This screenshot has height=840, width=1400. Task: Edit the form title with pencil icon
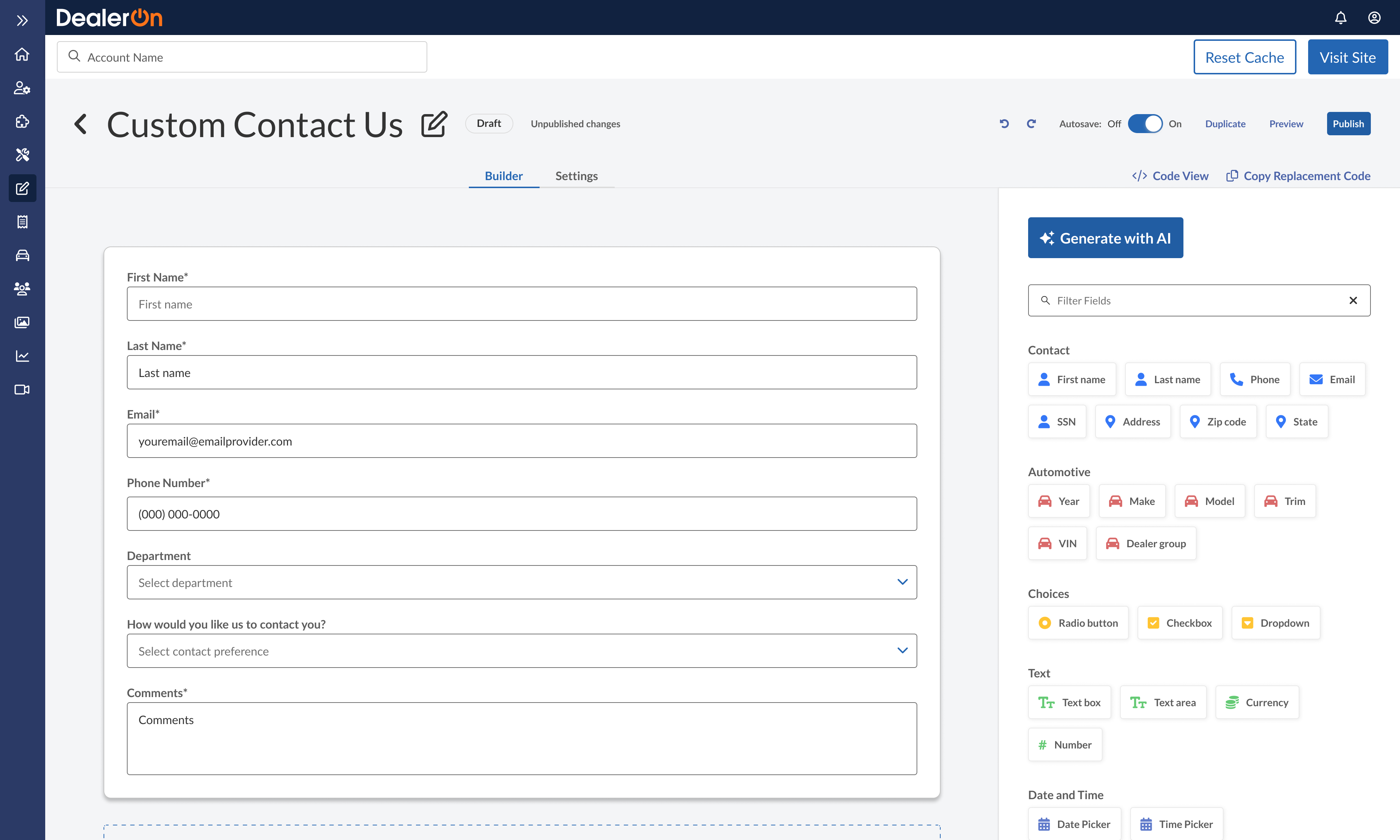point(434,124)
